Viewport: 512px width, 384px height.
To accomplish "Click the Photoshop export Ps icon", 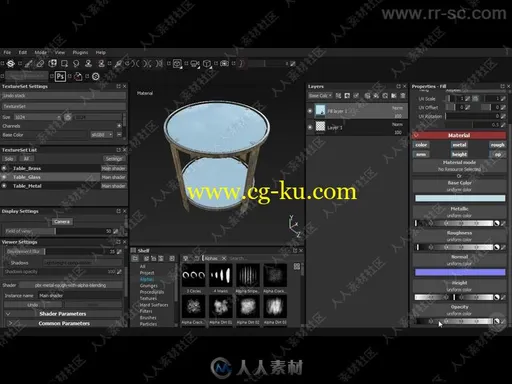I will click(x=60, y=76).
